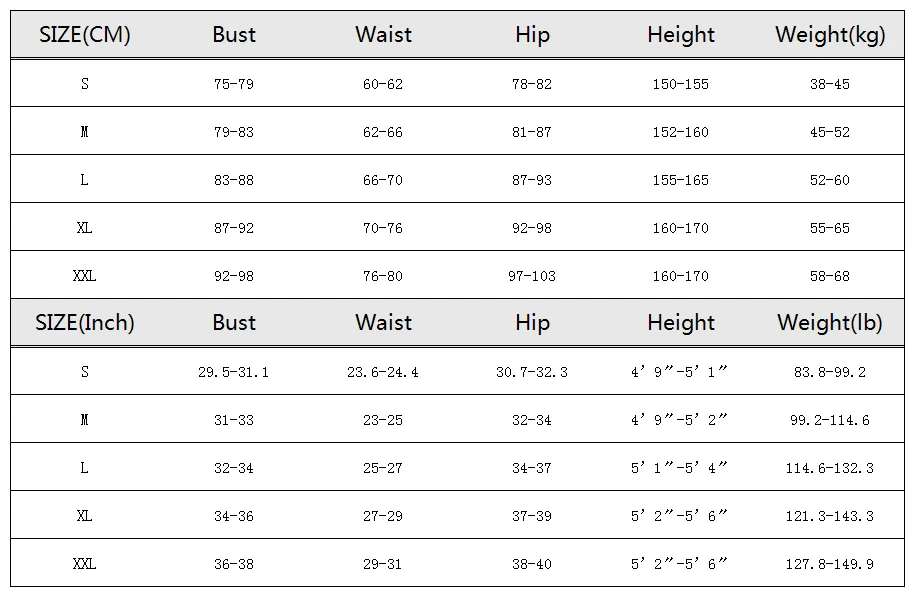Select hip value 87-93
916x596 pixels.
click(532, 180)
